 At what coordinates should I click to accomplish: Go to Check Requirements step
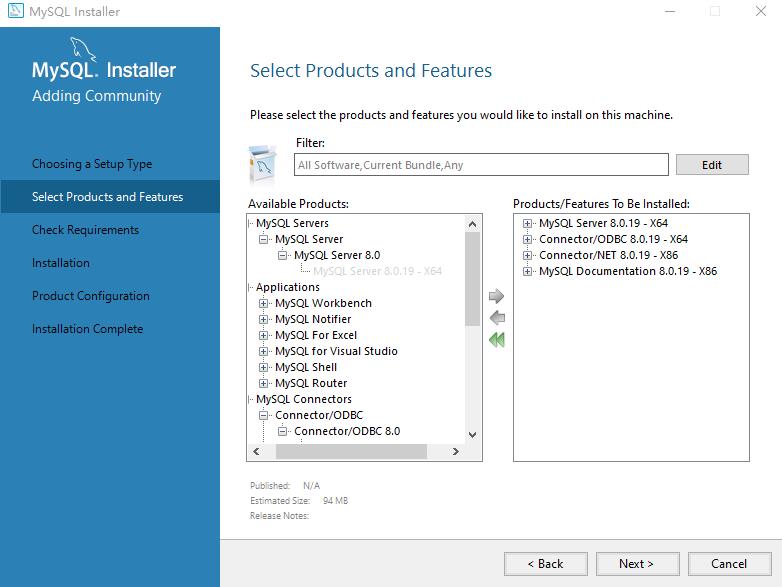tap(85, 229)
